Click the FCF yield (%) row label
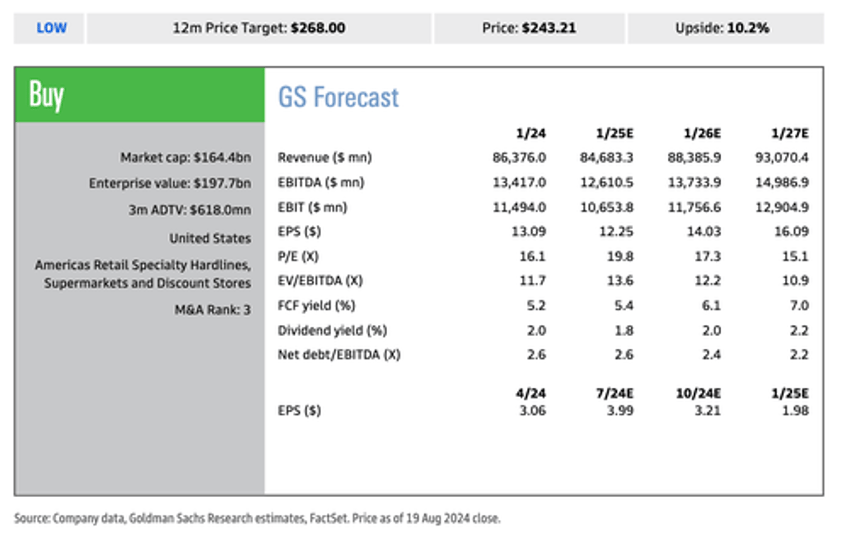Image resolution: width=848 pixels, height=539 pixels. click(316, 305)
